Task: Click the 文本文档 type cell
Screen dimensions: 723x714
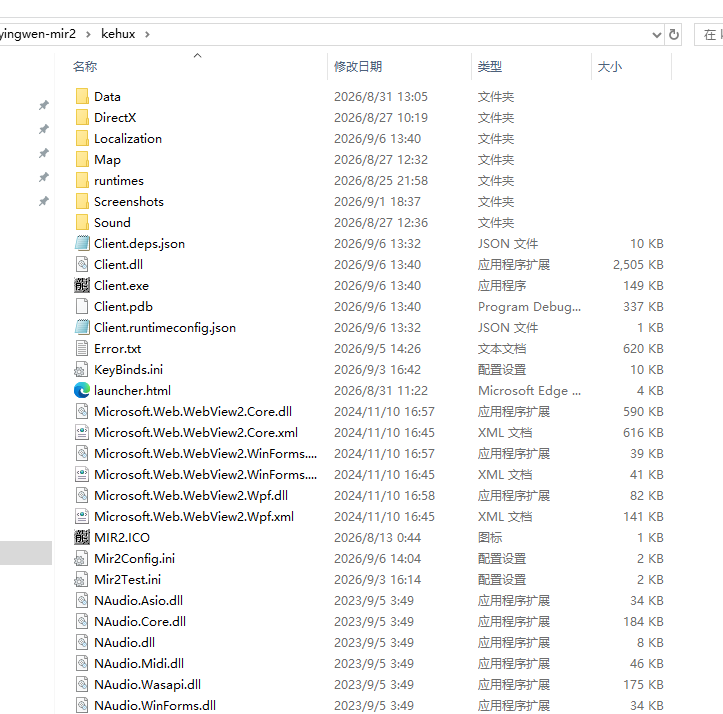Action: [502, 348]
